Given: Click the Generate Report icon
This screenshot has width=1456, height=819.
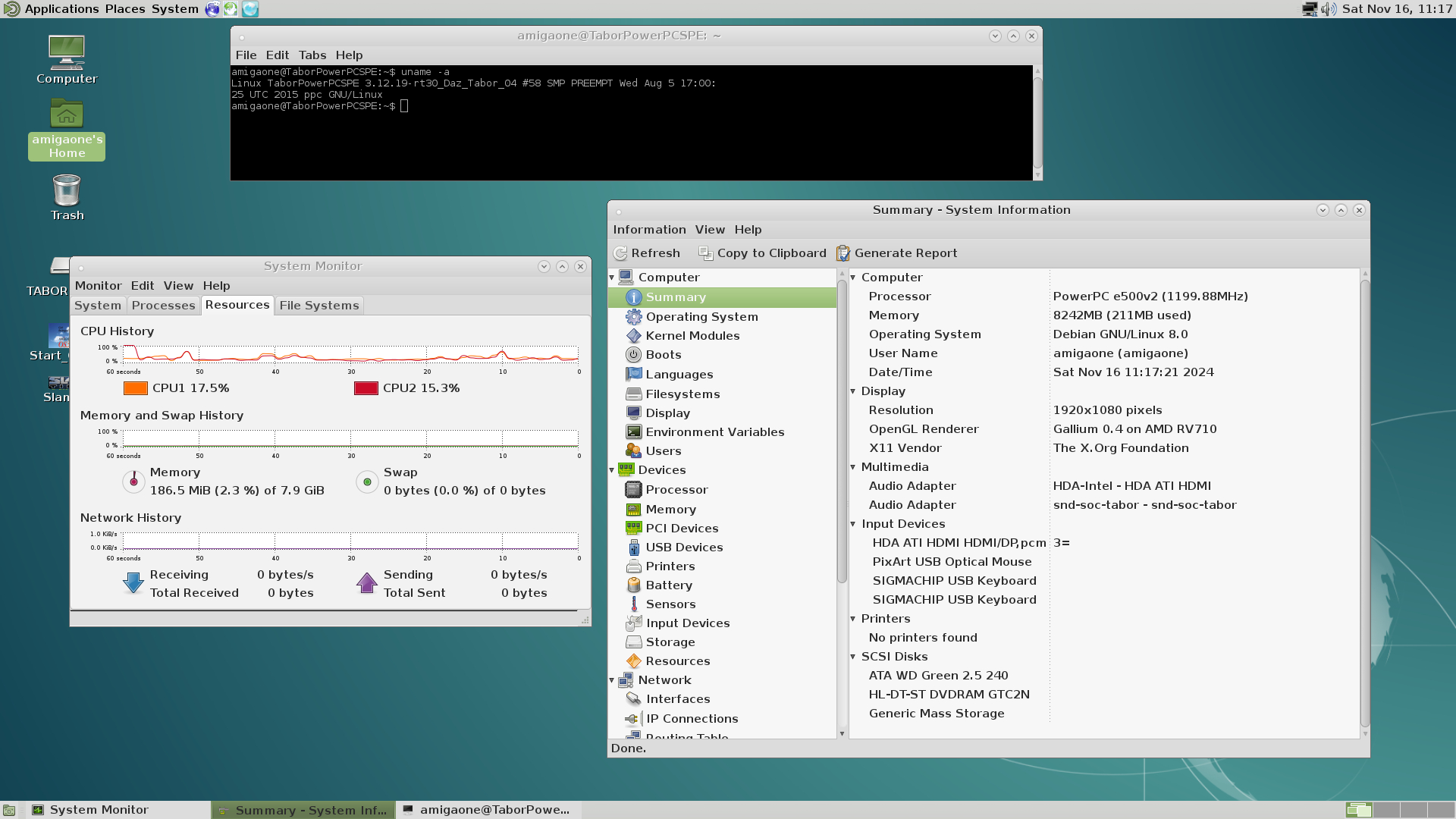Looking at the screenshot, I should (843, 253).
